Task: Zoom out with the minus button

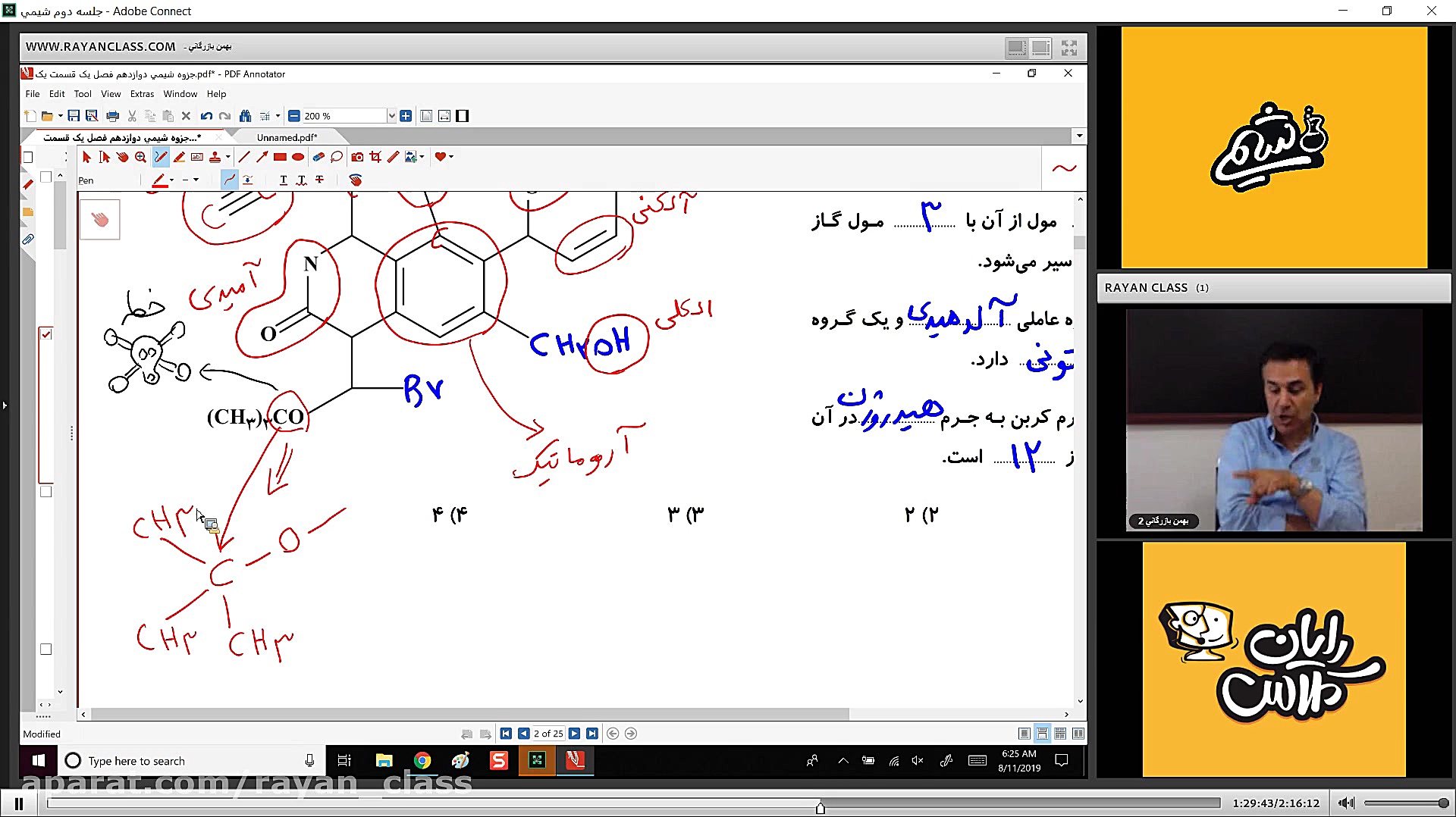Action: click(x=294, y=116)
